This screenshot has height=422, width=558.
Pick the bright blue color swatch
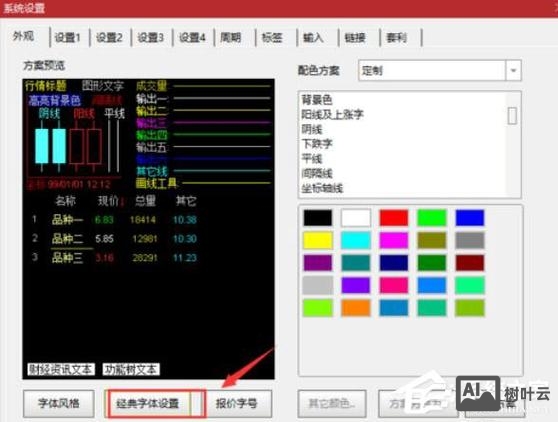tap(470, 218)
